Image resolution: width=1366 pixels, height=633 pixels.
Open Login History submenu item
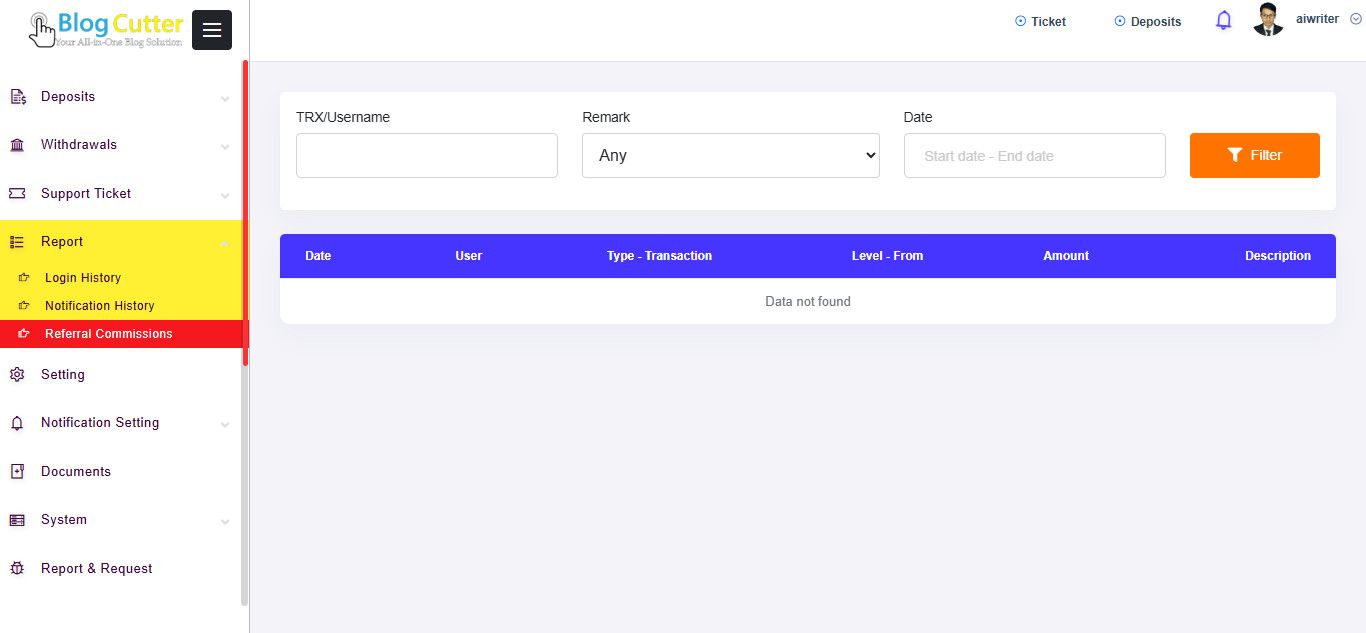[x=83, y=278]
